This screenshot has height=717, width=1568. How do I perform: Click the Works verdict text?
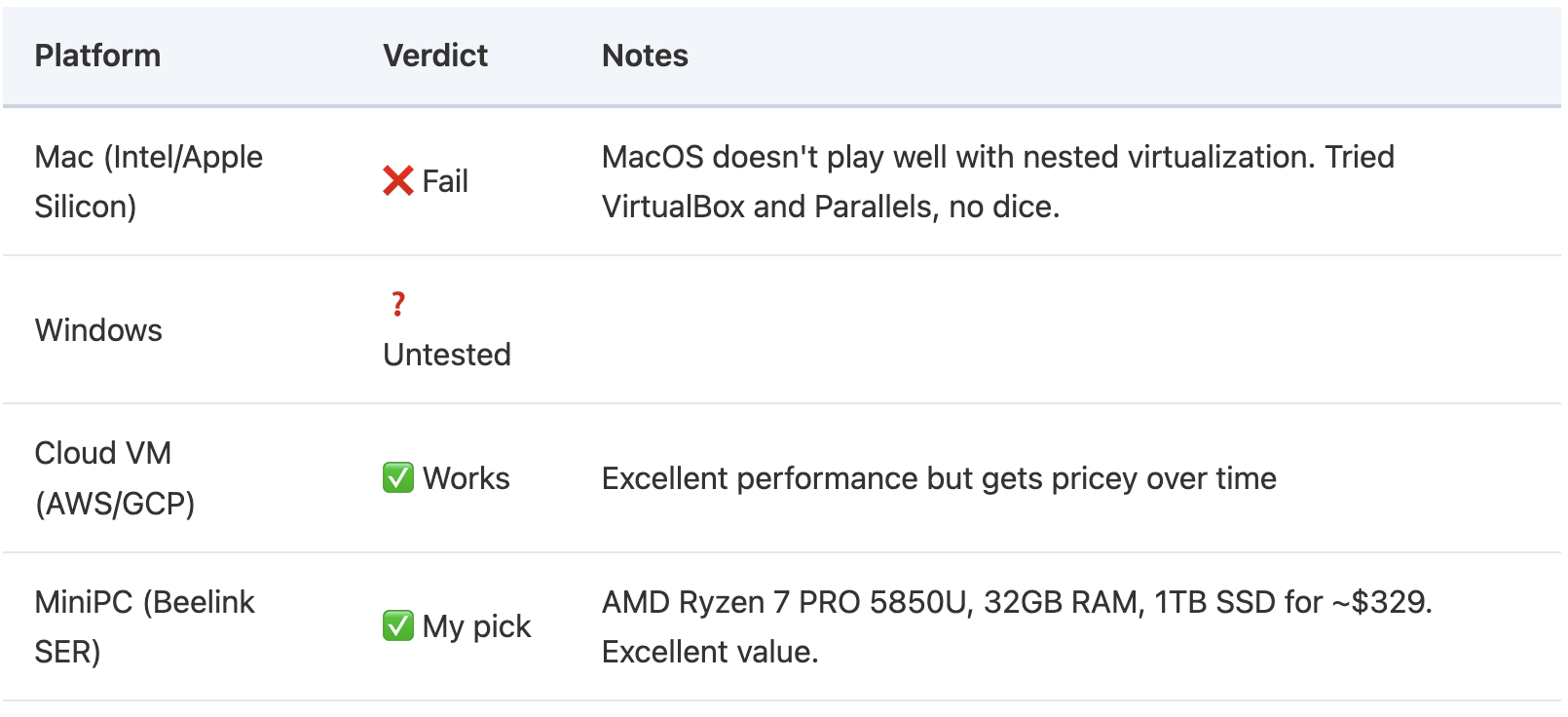tap(467, 478)
